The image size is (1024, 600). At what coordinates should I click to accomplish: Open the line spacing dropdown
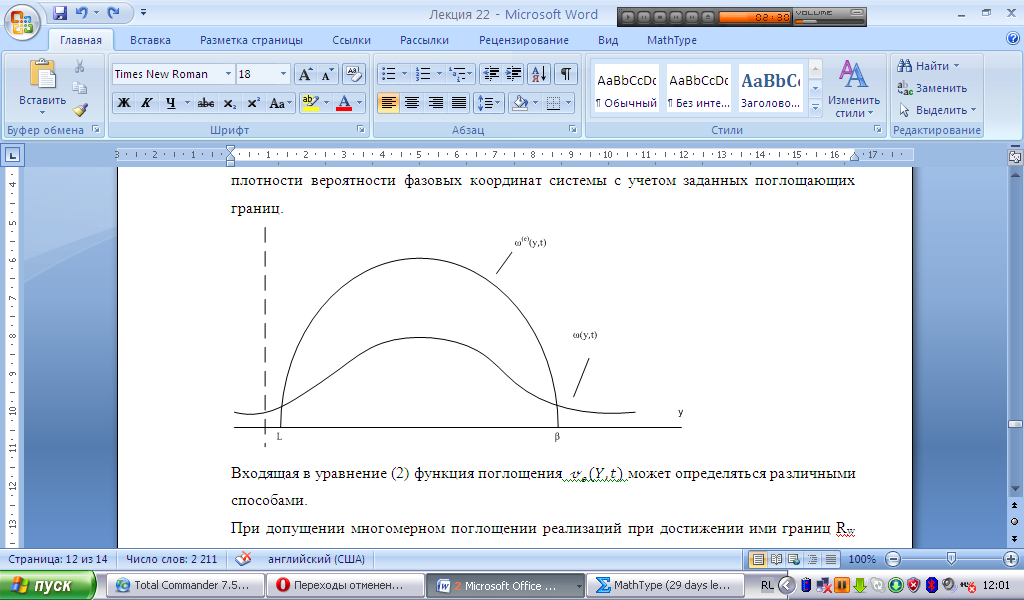point(488,103)
